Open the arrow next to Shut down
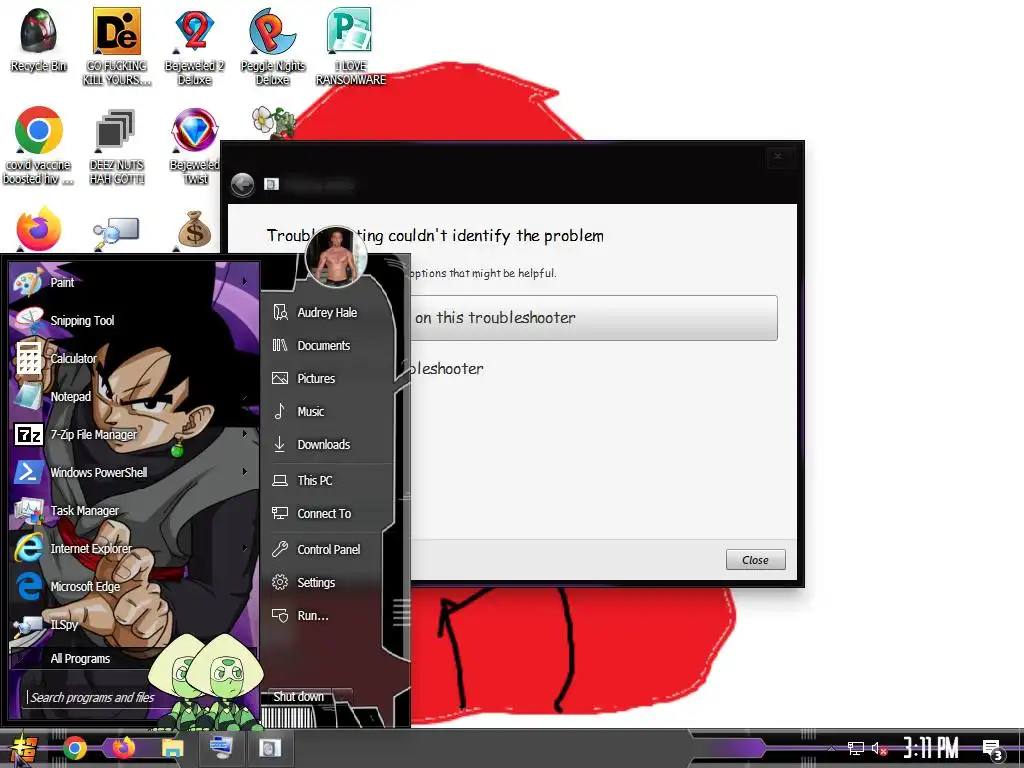 [345, 697]
